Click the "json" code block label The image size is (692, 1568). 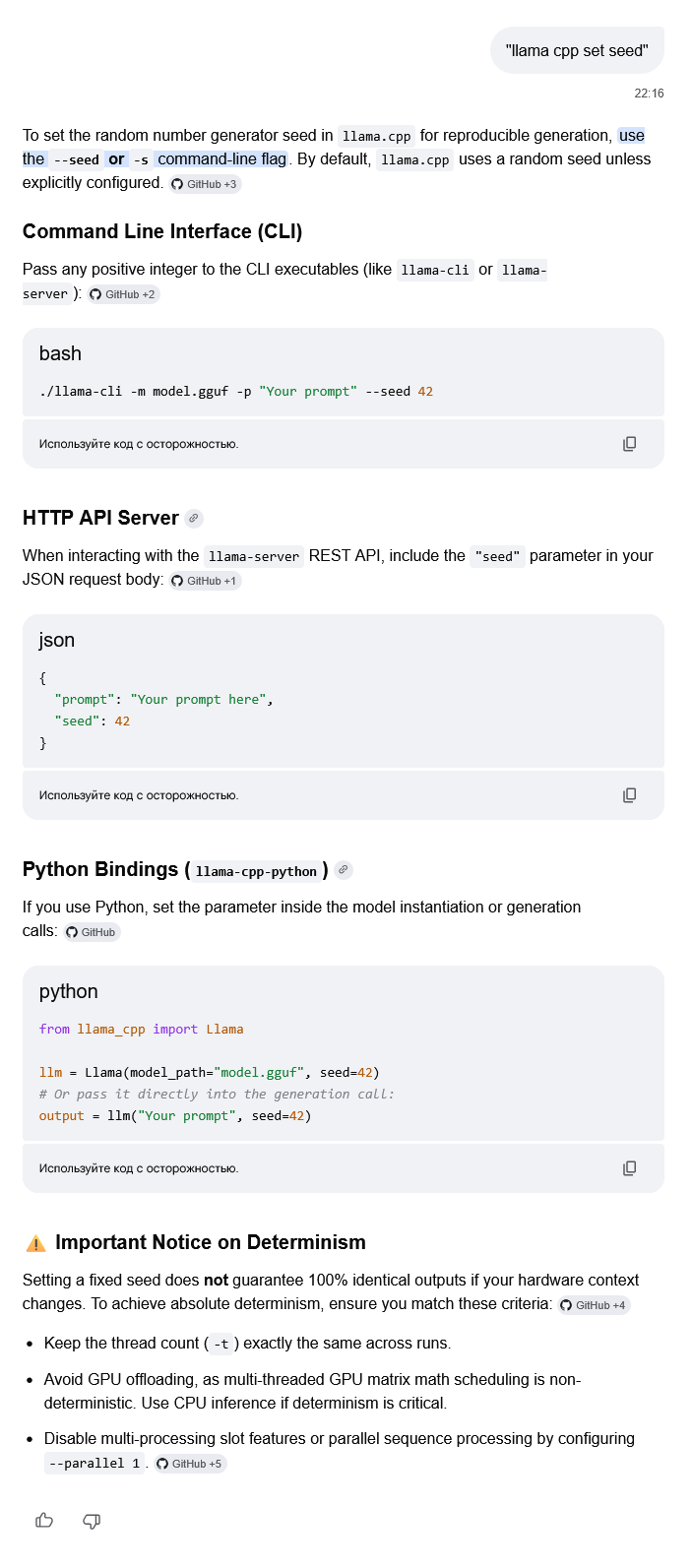pos(57,640)
